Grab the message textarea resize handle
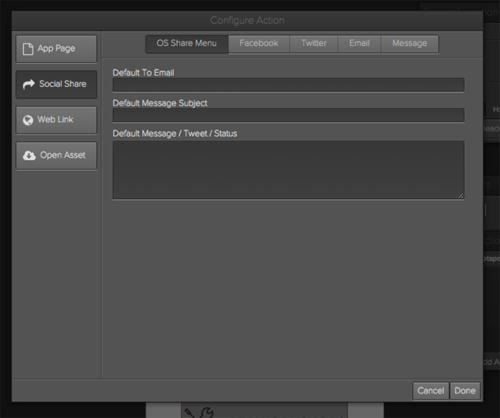The width and height of the screenshot is (500, 418). pos(461,196)
